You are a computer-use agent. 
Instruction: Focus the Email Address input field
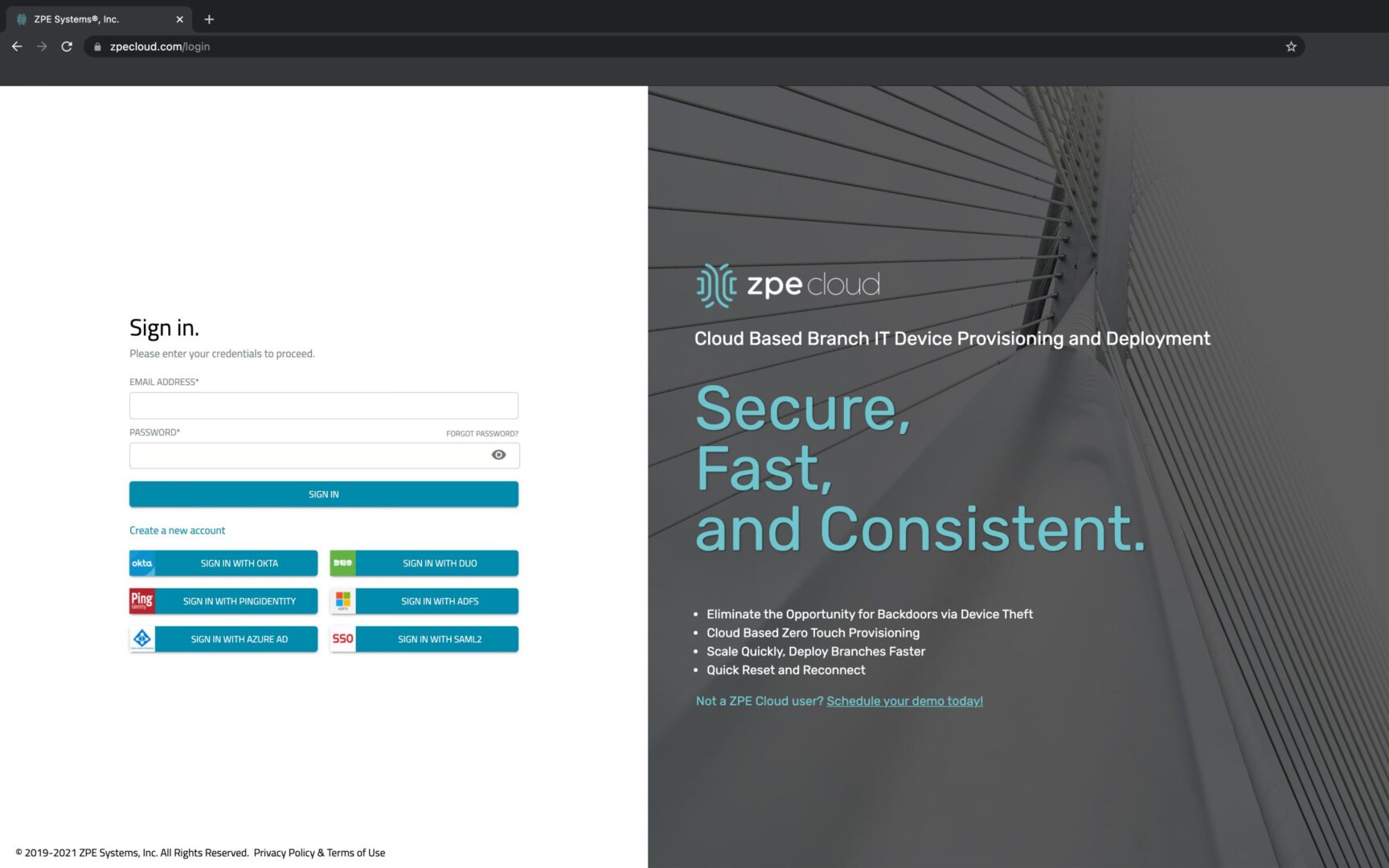tap(323, 406)
